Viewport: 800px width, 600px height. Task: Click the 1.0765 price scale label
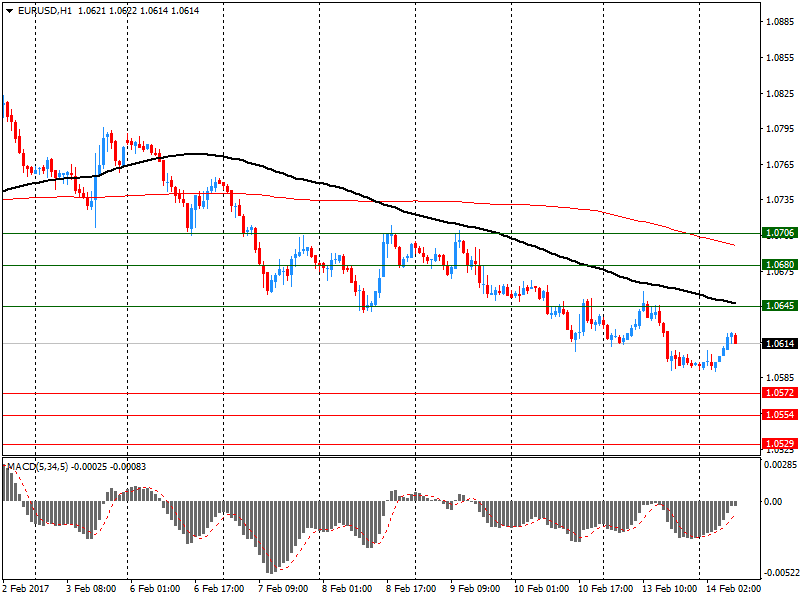tap(780, 164)
